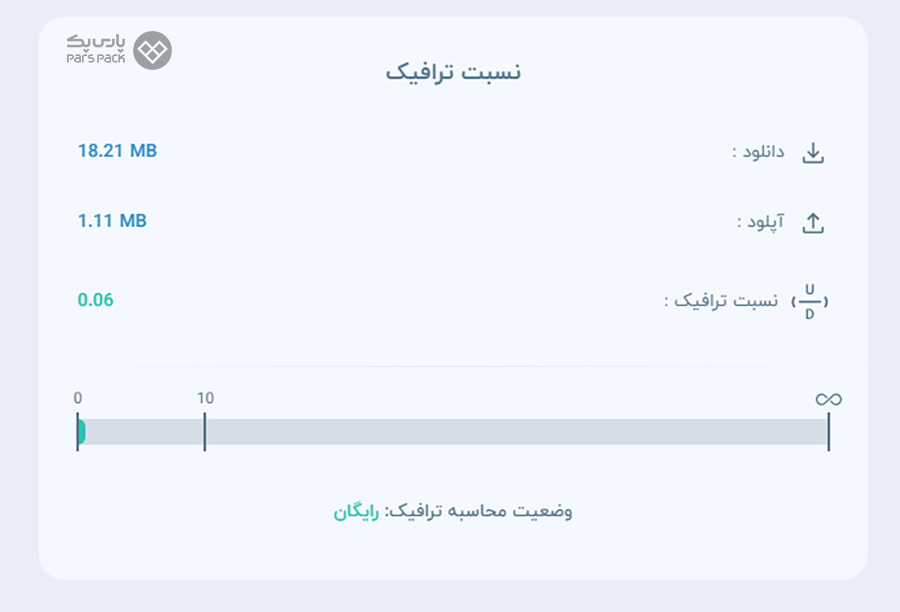900x612 pixels.
Task: Click the نسبت ترافیک card title
Action: pyautogui.click(x=453, y=72)
